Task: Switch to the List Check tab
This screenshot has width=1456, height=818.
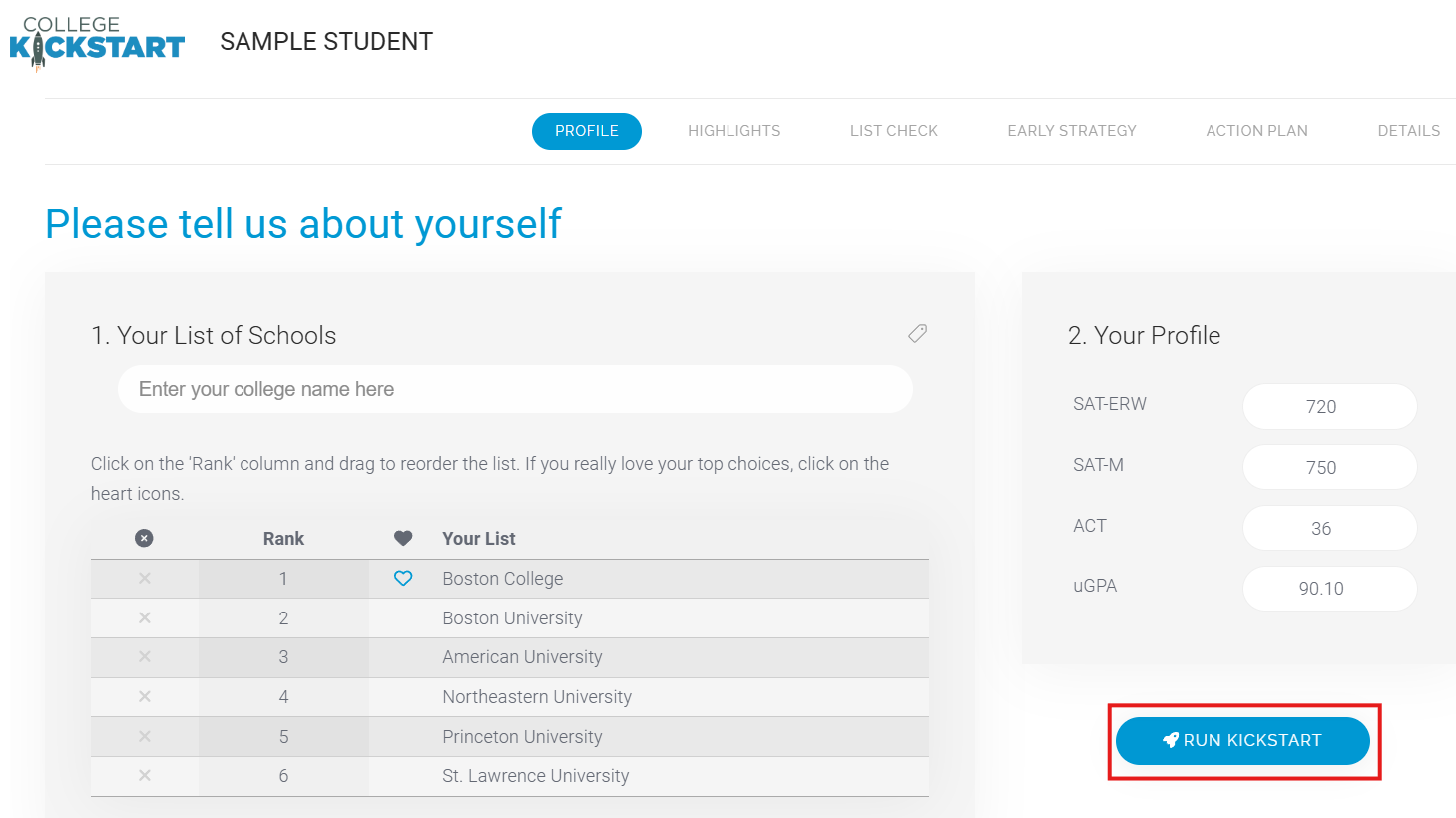Action: click(x=893, y=131)
